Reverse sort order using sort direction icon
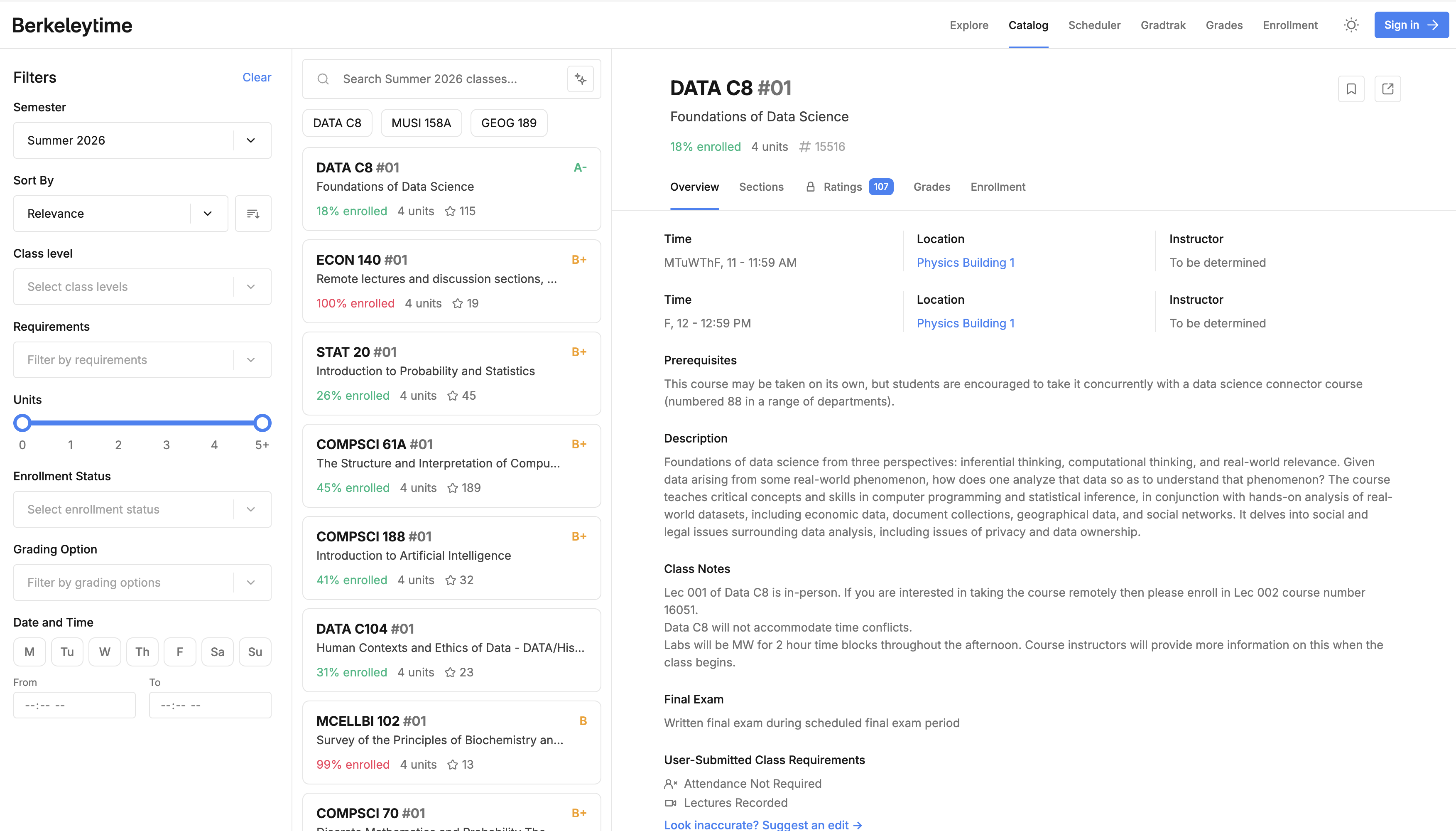Viewport: 1456px width, 831px height. [253, 214]
